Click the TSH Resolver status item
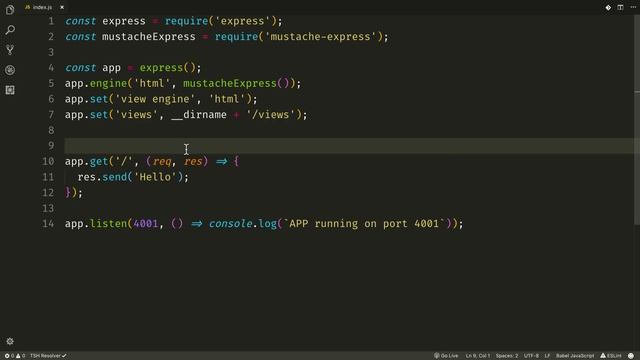 pyautogui.click(x=48, y=356)
